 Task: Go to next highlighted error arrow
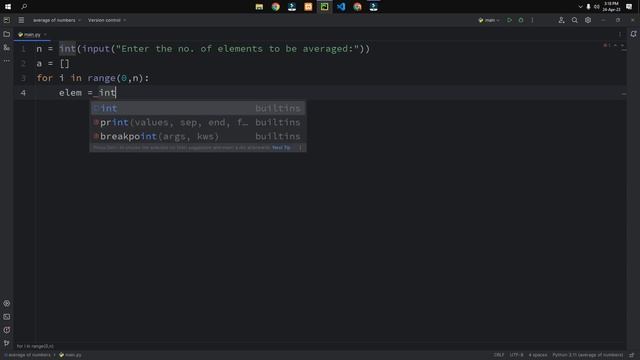point(622,45)
